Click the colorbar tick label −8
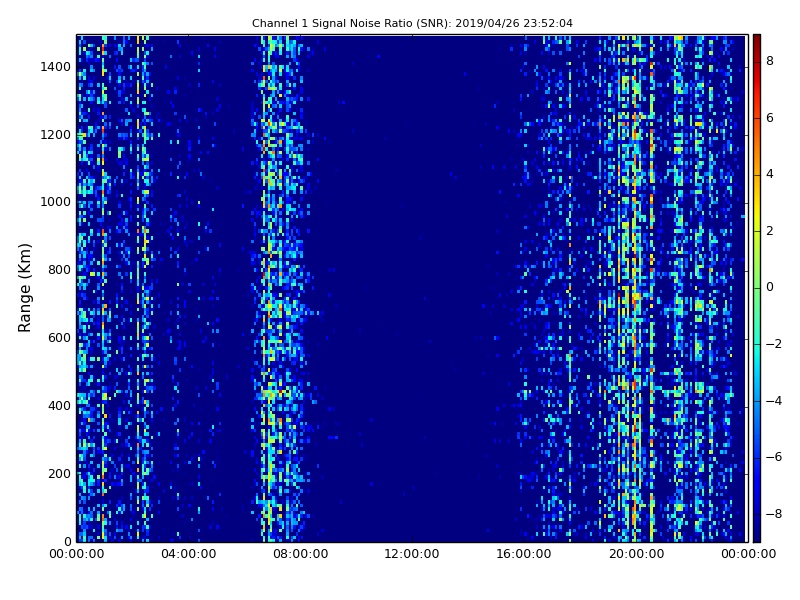800x600 pixels. (774, 514)
